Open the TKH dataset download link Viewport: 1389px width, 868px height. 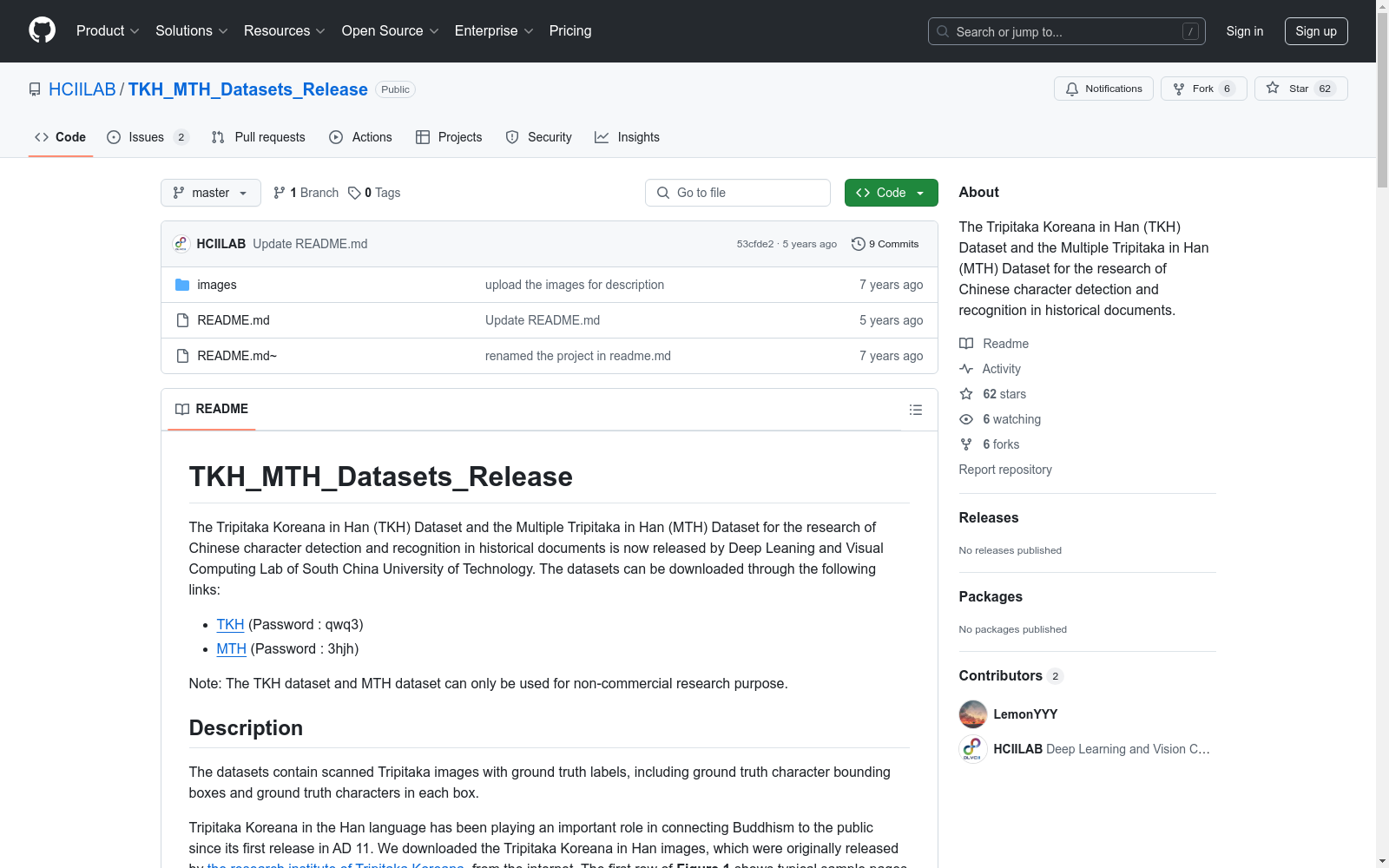tap(230, 625)
